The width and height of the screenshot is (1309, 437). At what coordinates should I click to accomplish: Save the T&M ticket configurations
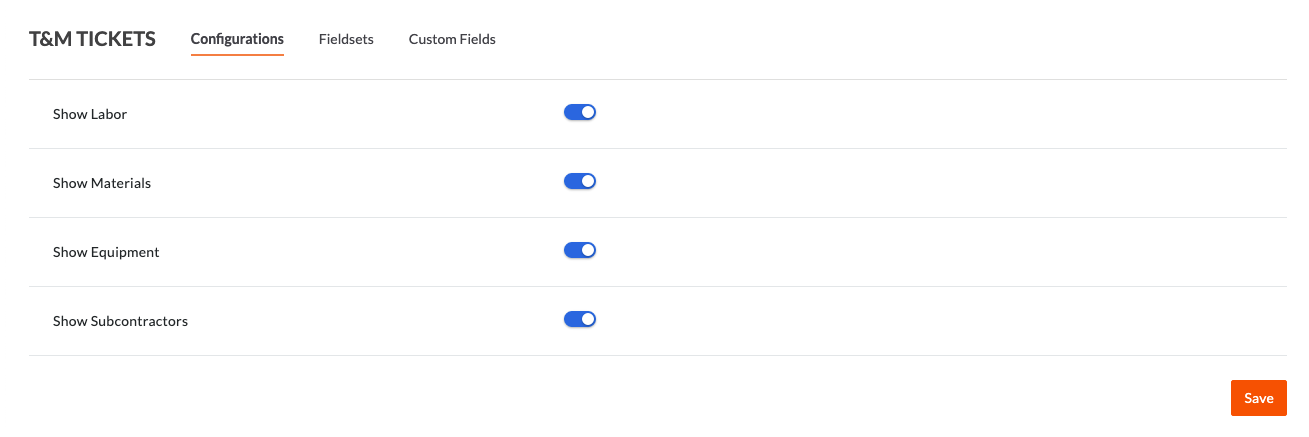pos(1258,398)
